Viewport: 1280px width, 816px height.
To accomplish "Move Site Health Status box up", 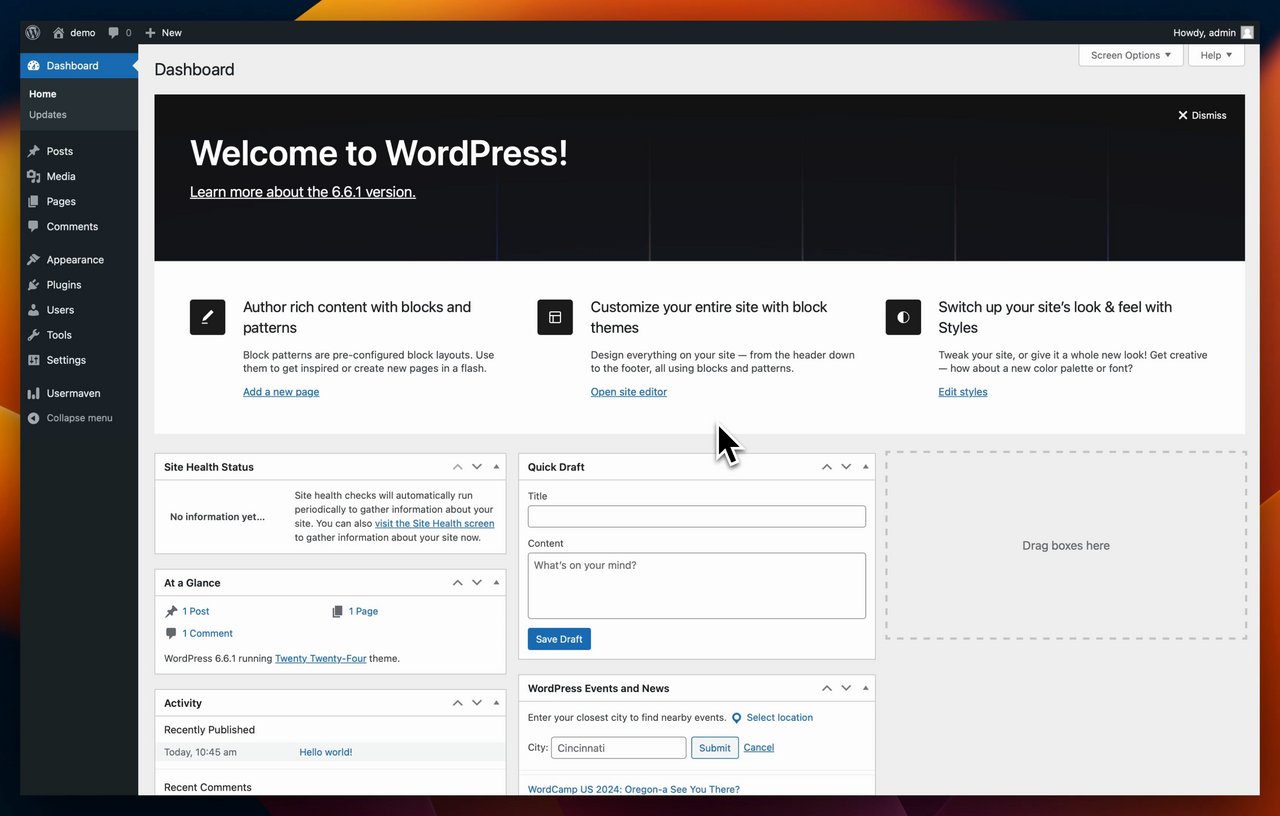I will point(457,467).
